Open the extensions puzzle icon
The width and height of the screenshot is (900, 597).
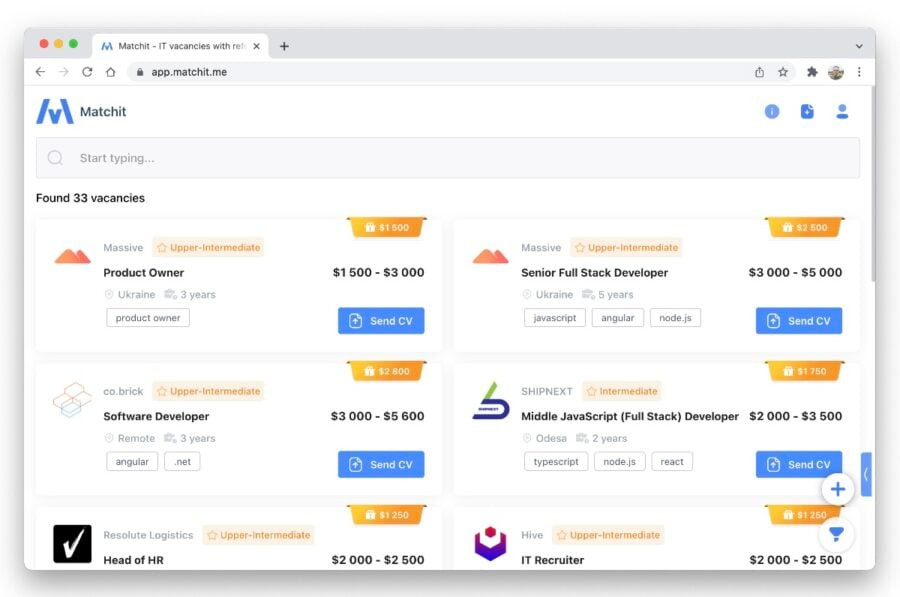pyautogui.click(x=812, y=72)
